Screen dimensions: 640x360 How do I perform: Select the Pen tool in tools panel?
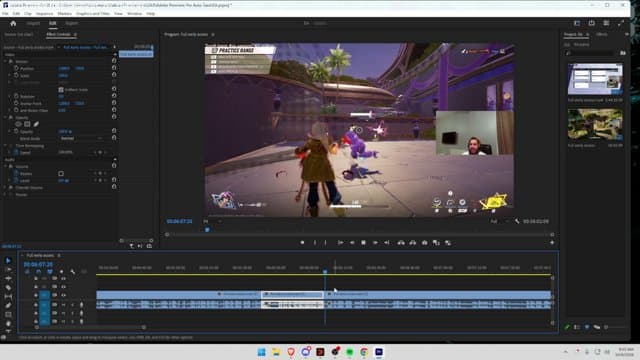tap(8, 305)
